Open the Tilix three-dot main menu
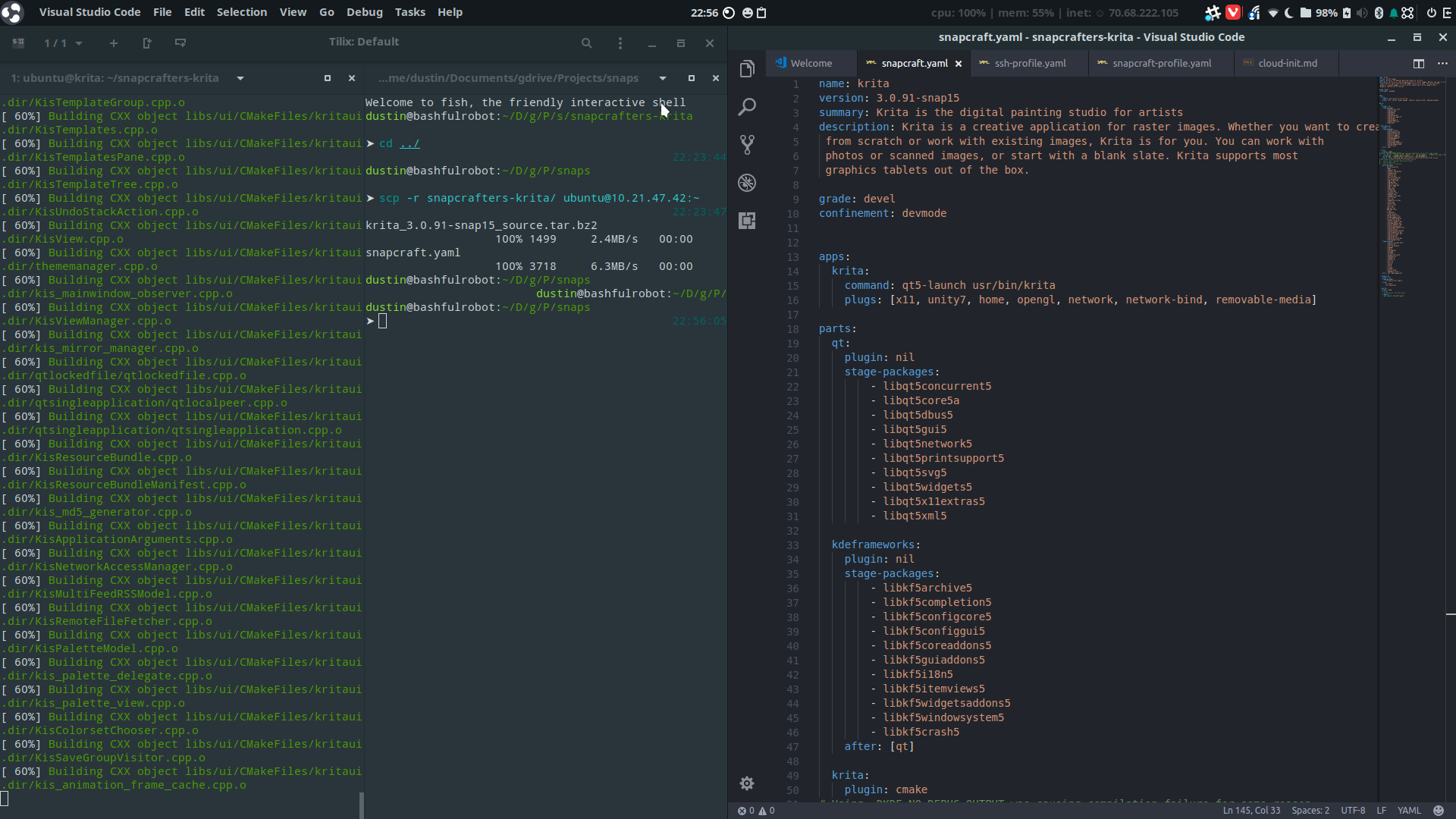 tap(620, 43)
